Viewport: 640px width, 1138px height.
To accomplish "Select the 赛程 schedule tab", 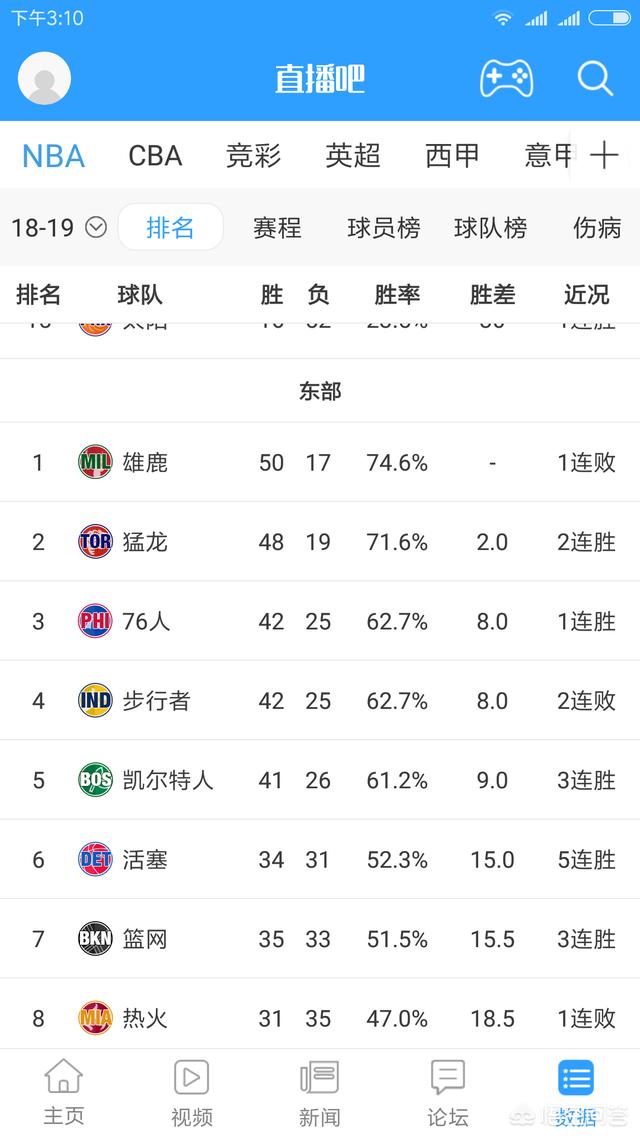I will point(277,228).
